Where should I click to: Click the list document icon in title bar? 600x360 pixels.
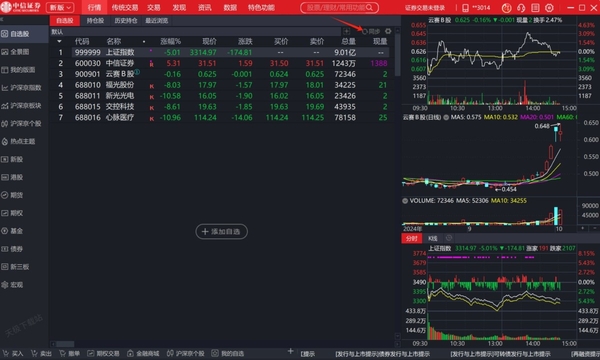[535, 8]
